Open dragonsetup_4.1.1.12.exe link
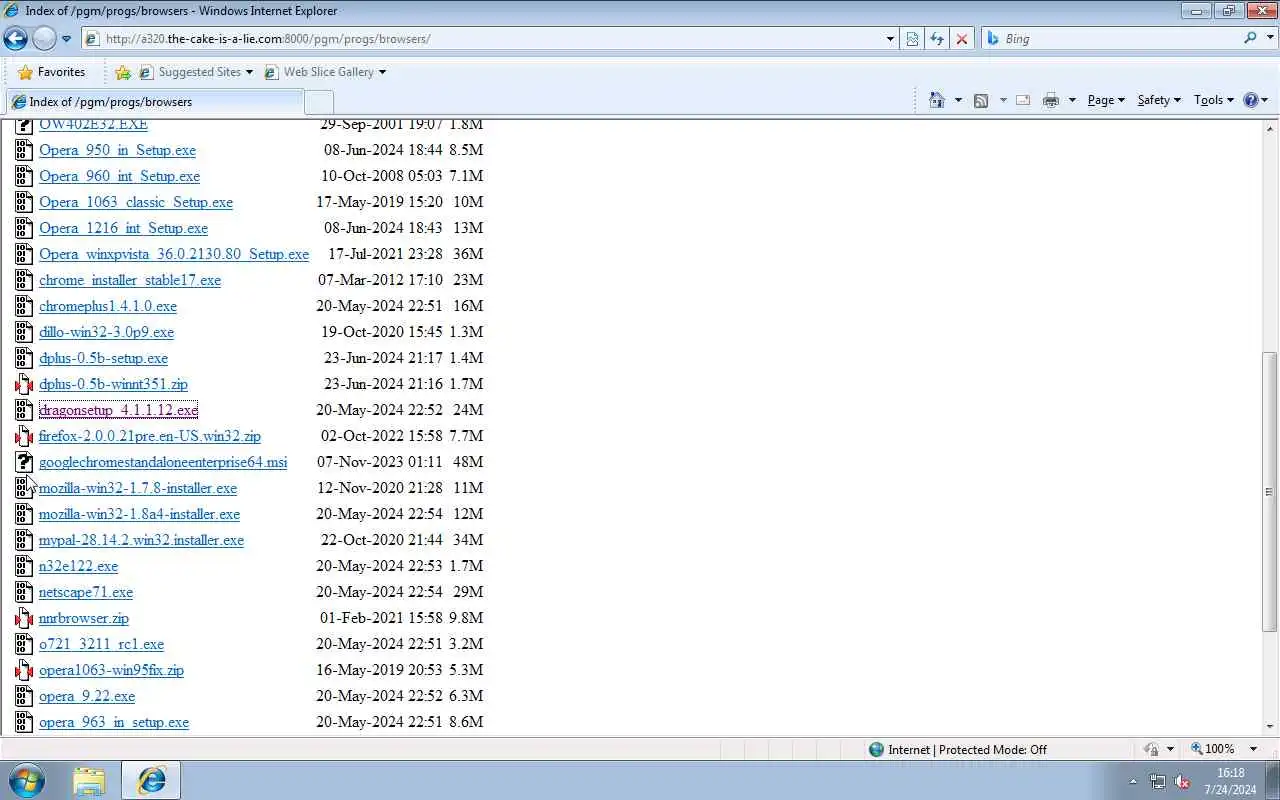The height and width of the screenshot is (800, 1280). tap(118, 410)
